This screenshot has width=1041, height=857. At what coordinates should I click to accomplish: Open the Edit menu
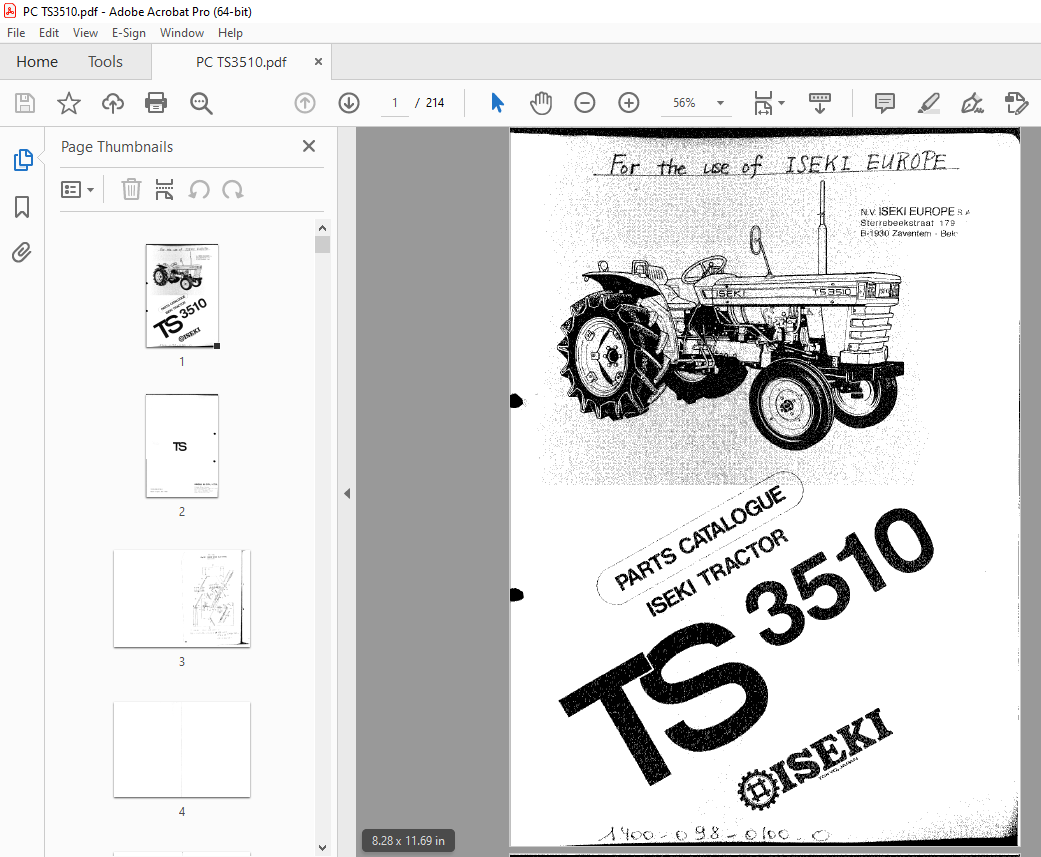point(48,33)
